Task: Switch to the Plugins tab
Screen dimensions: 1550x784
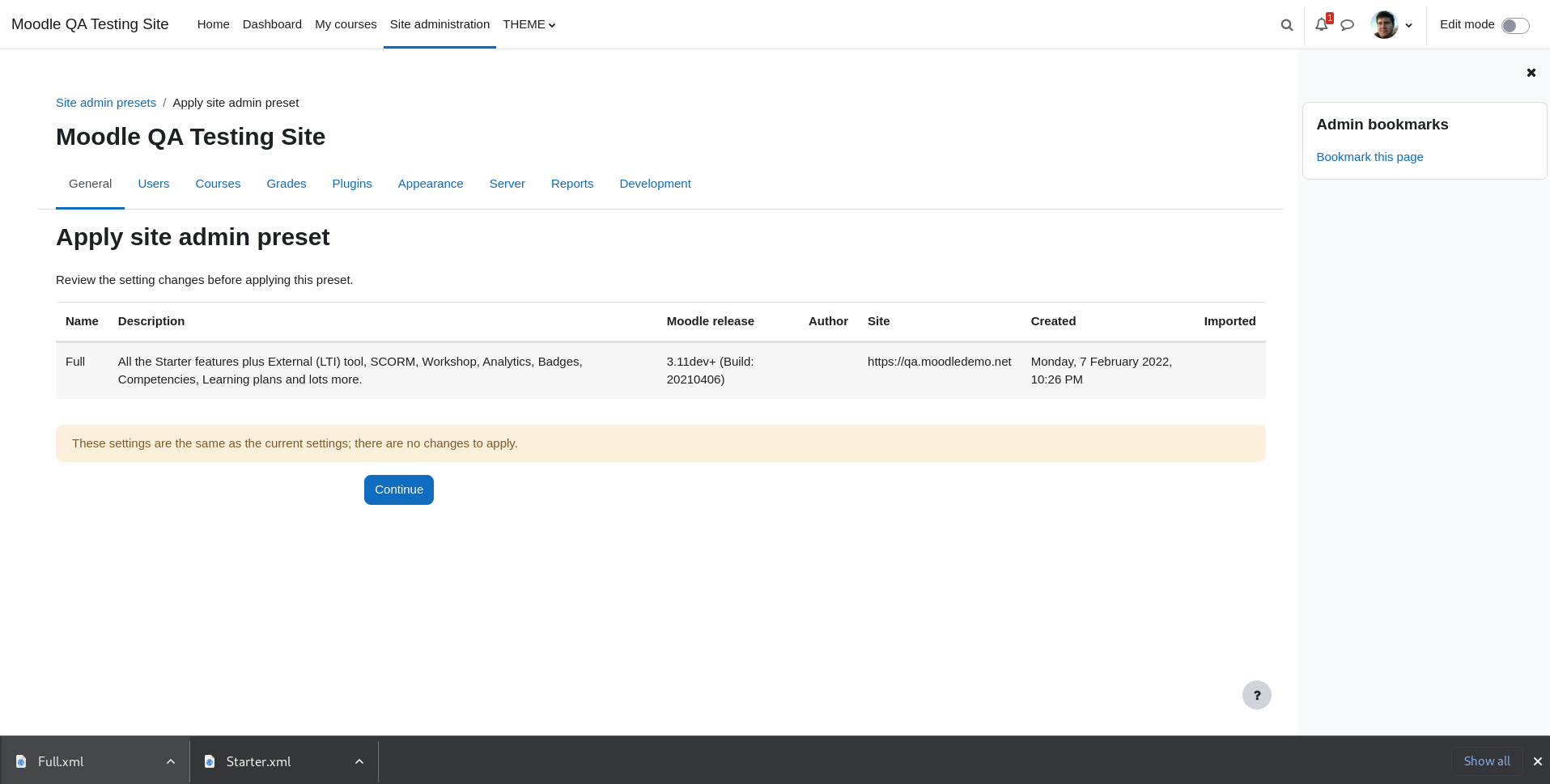Action: (352, 184)
